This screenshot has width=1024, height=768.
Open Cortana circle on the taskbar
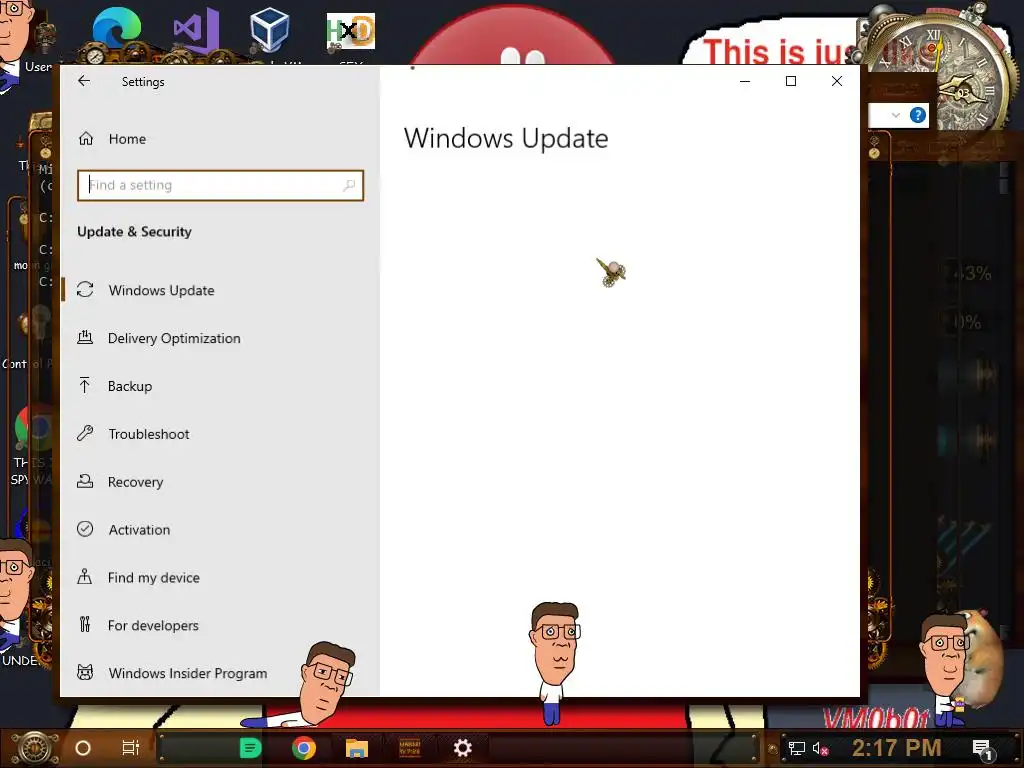pos(83,748)
